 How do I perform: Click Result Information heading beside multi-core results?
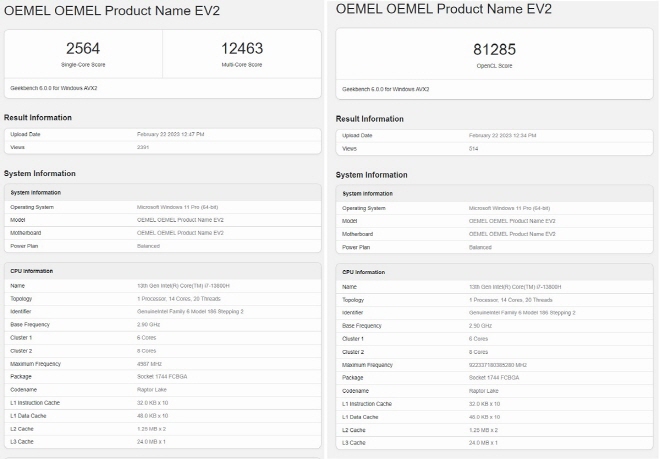click(38, 117)
